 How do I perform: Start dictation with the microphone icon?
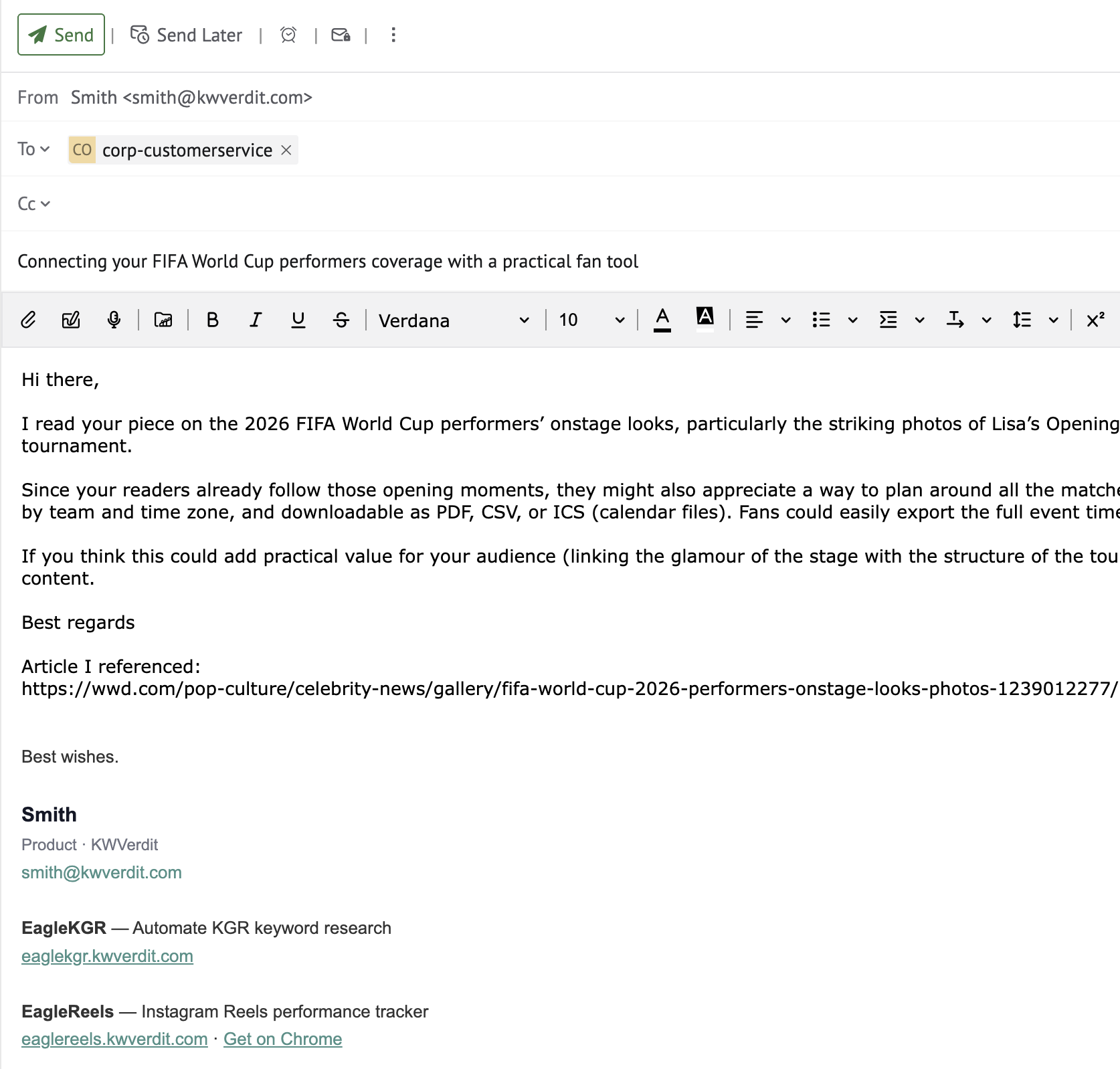point(114,320)
